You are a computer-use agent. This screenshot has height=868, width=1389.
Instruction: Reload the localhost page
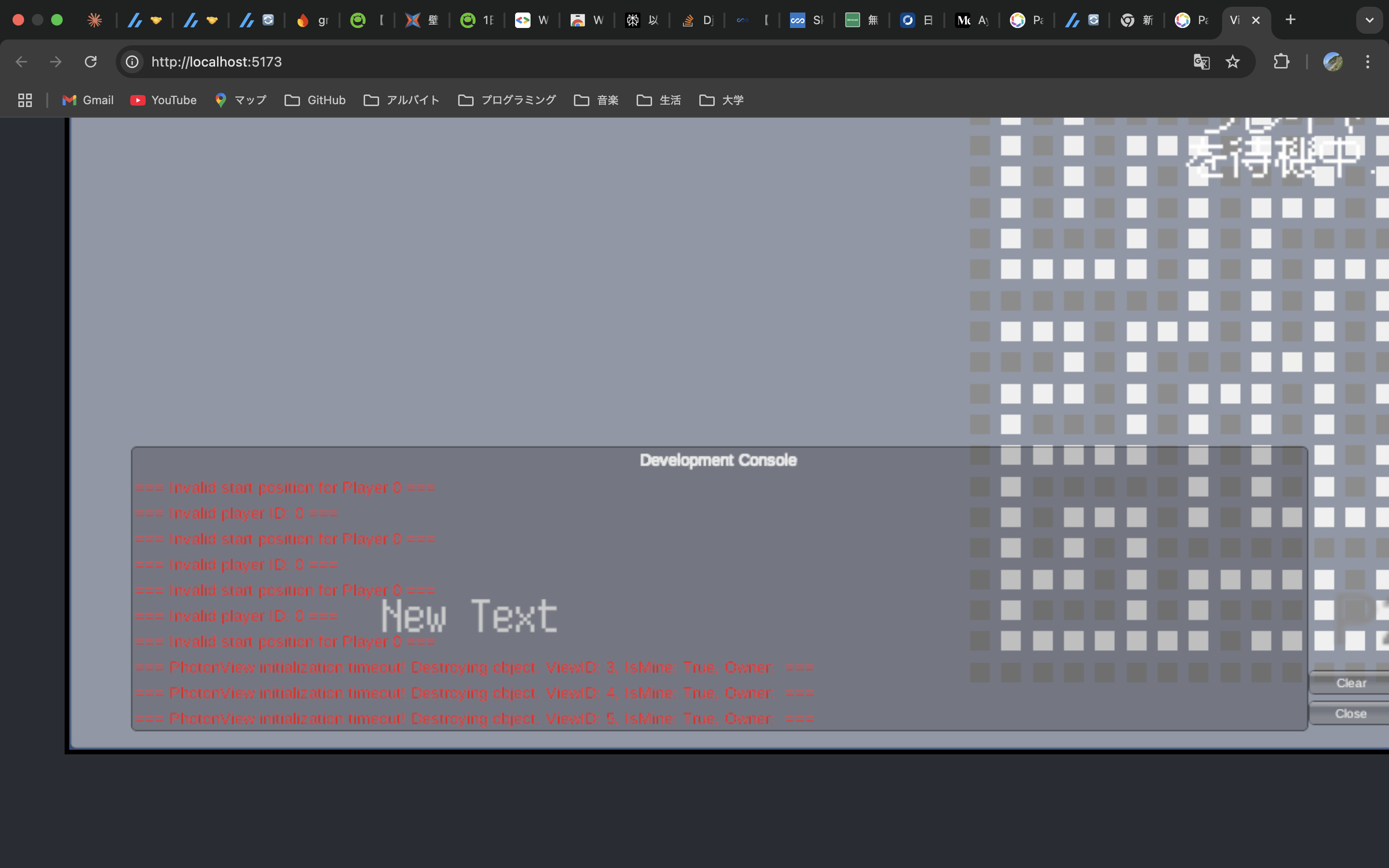point(91,61)
